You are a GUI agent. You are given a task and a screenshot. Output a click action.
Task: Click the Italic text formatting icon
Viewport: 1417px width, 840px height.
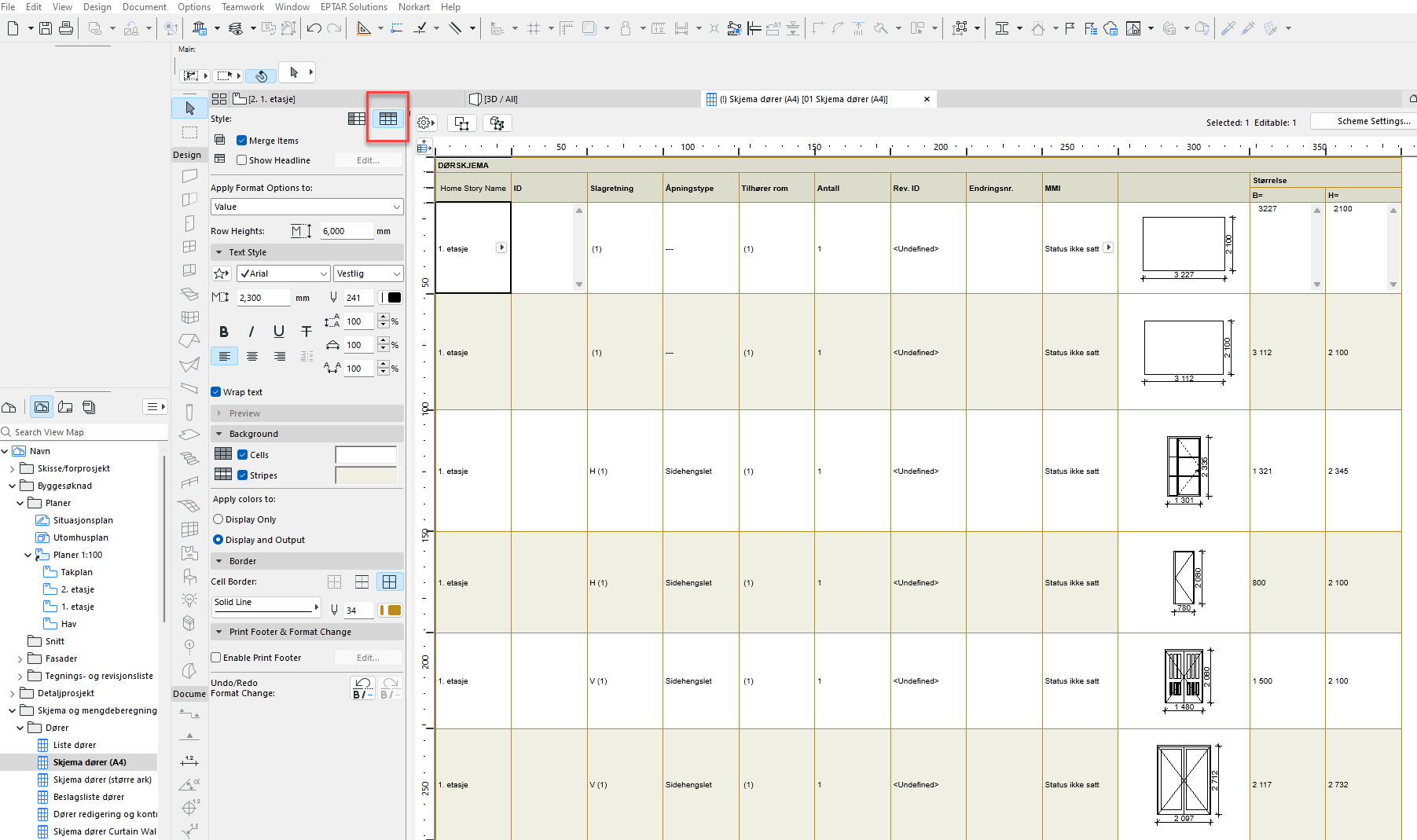pyautogui.click(x=251, y=332)
